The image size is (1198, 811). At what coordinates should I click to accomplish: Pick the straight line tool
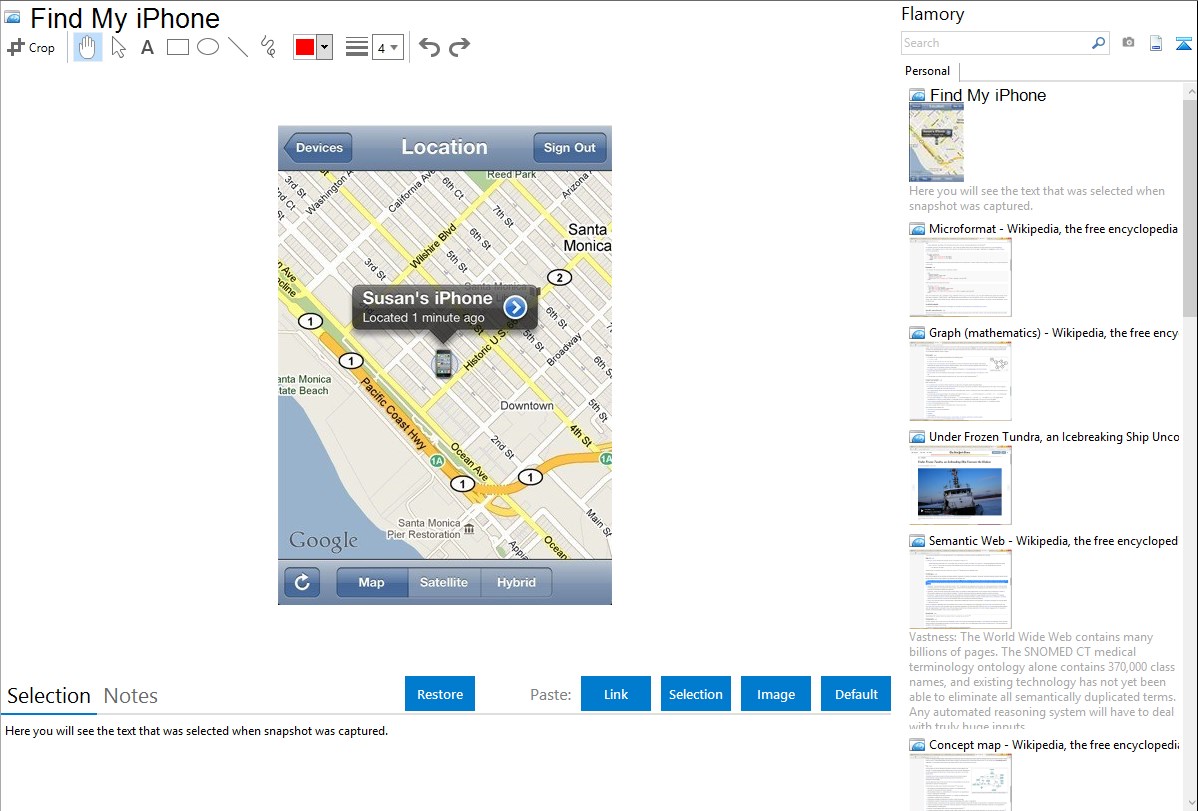coord(238,47)
